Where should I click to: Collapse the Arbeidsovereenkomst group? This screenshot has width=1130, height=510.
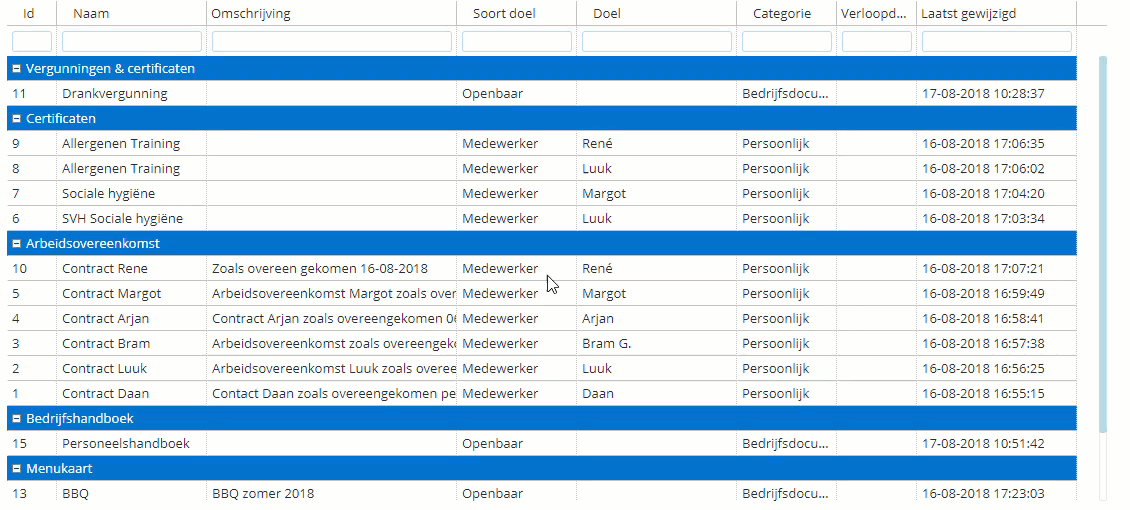pos(16,244)
